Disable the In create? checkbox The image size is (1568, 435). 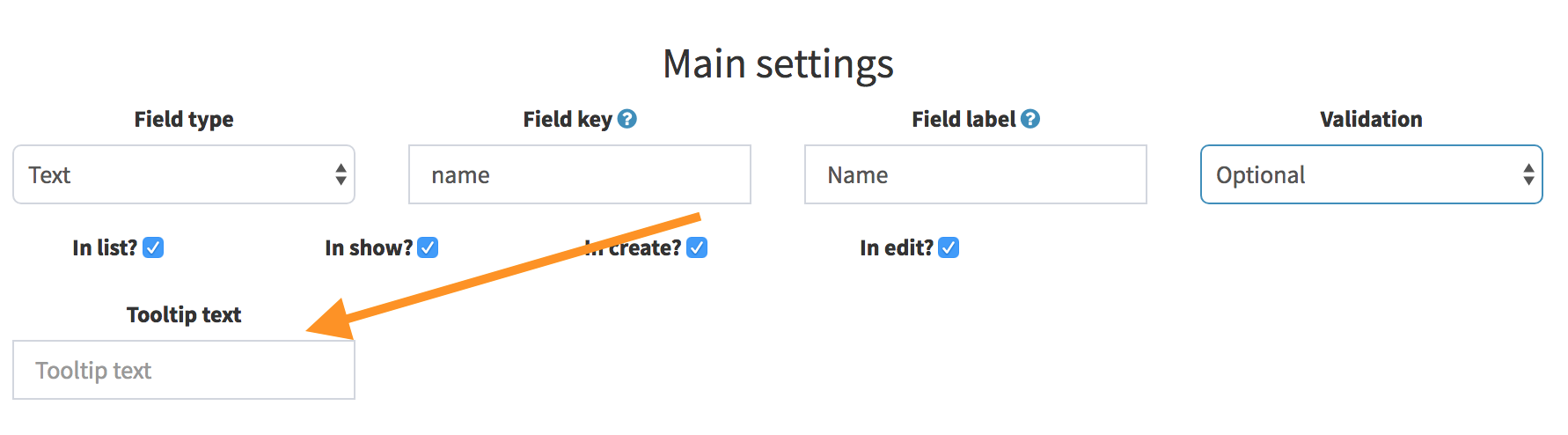point(697,247)
